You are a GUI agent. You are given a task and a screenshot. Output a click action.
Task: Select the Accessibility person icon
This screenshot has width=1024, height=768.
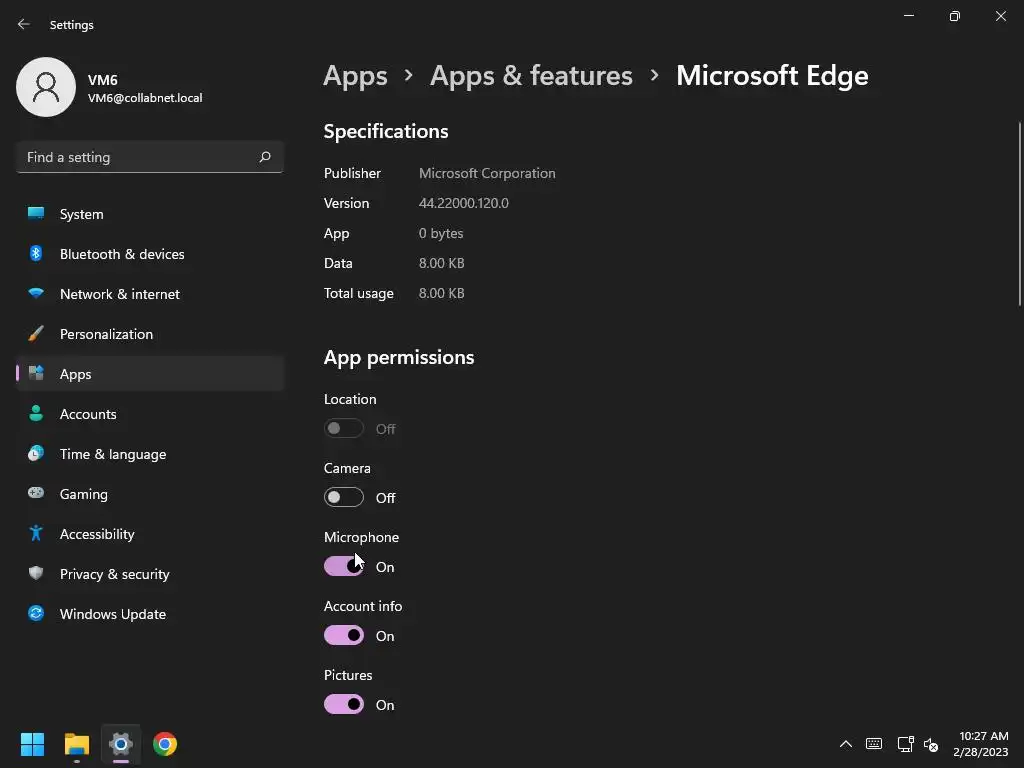[x=36, y=534]
